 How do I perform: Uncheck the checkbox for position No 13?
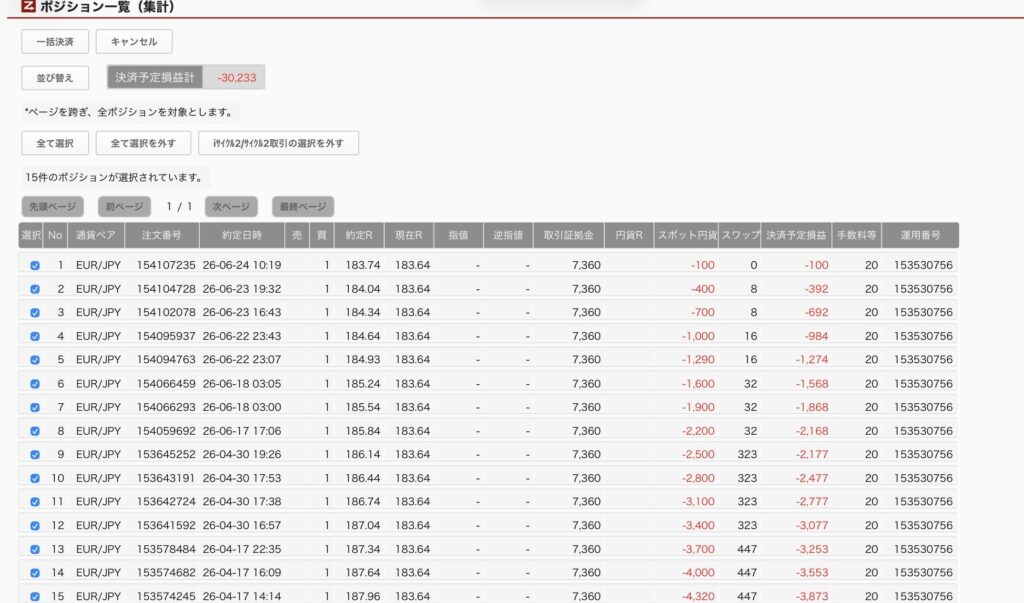tap(35, 549)
